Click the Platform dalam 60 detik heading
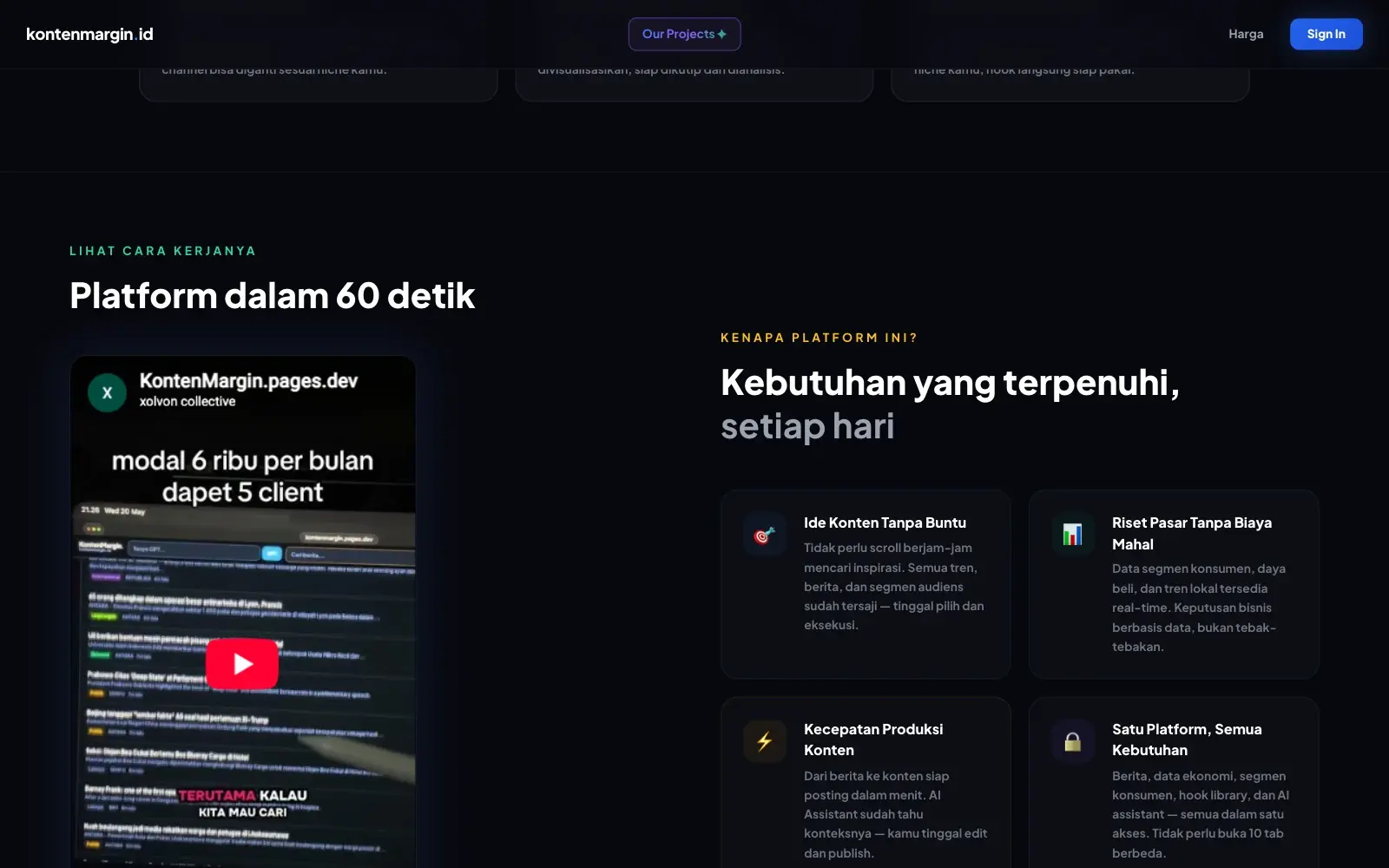Image resolution: width=1389 pixels, height=868 pixels. 272,296
